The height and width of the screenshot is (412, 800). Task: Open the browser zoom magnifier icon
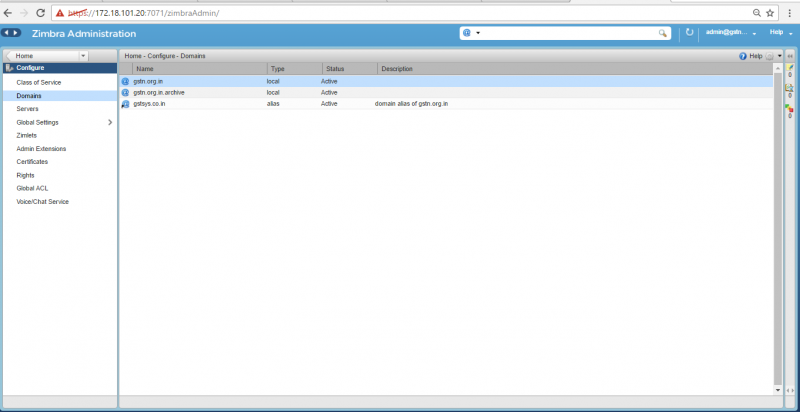(757, 13)
